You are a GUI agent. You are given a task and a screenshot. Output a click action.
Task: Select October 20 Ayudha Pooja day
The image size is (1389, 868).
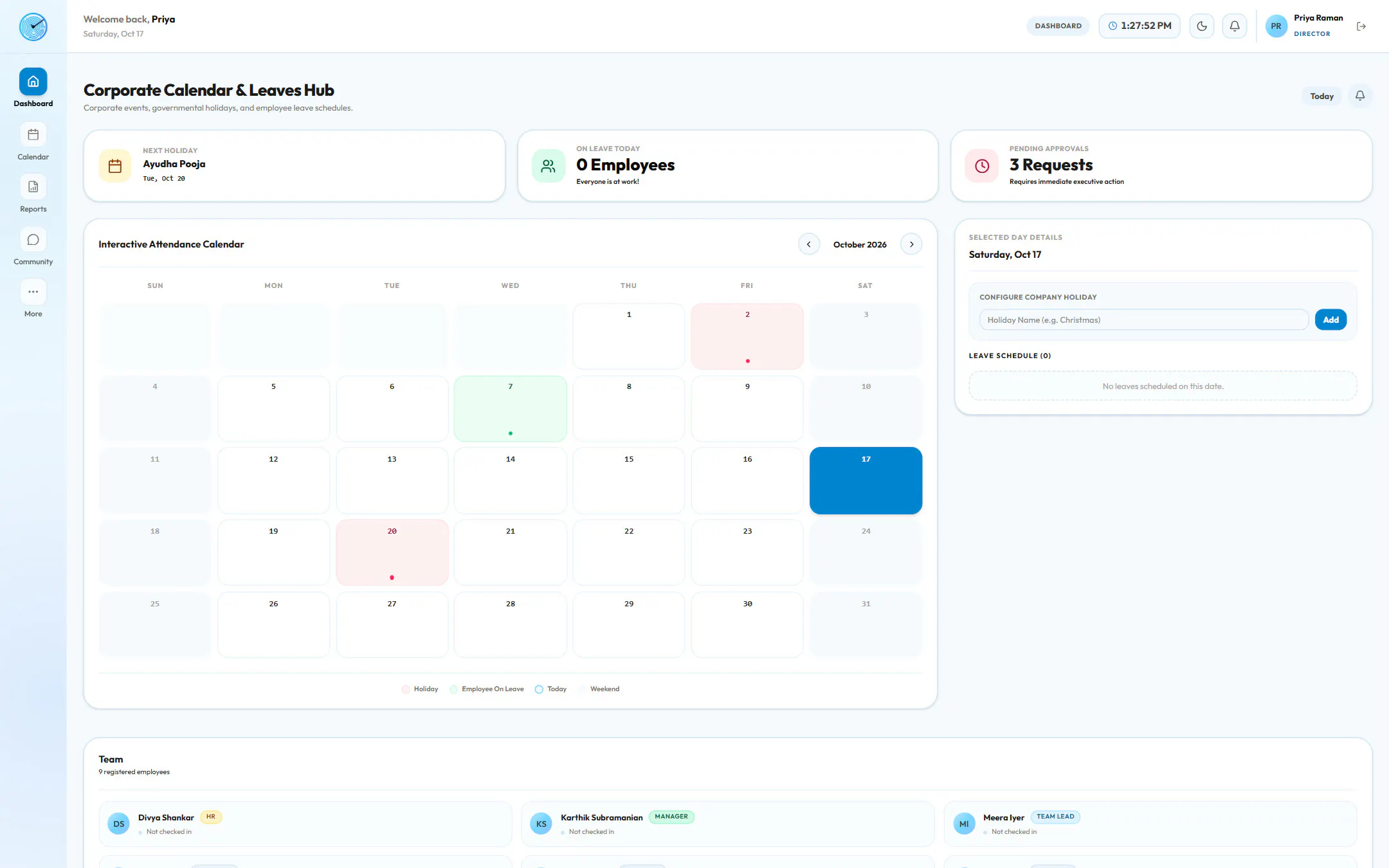point(392,552)
